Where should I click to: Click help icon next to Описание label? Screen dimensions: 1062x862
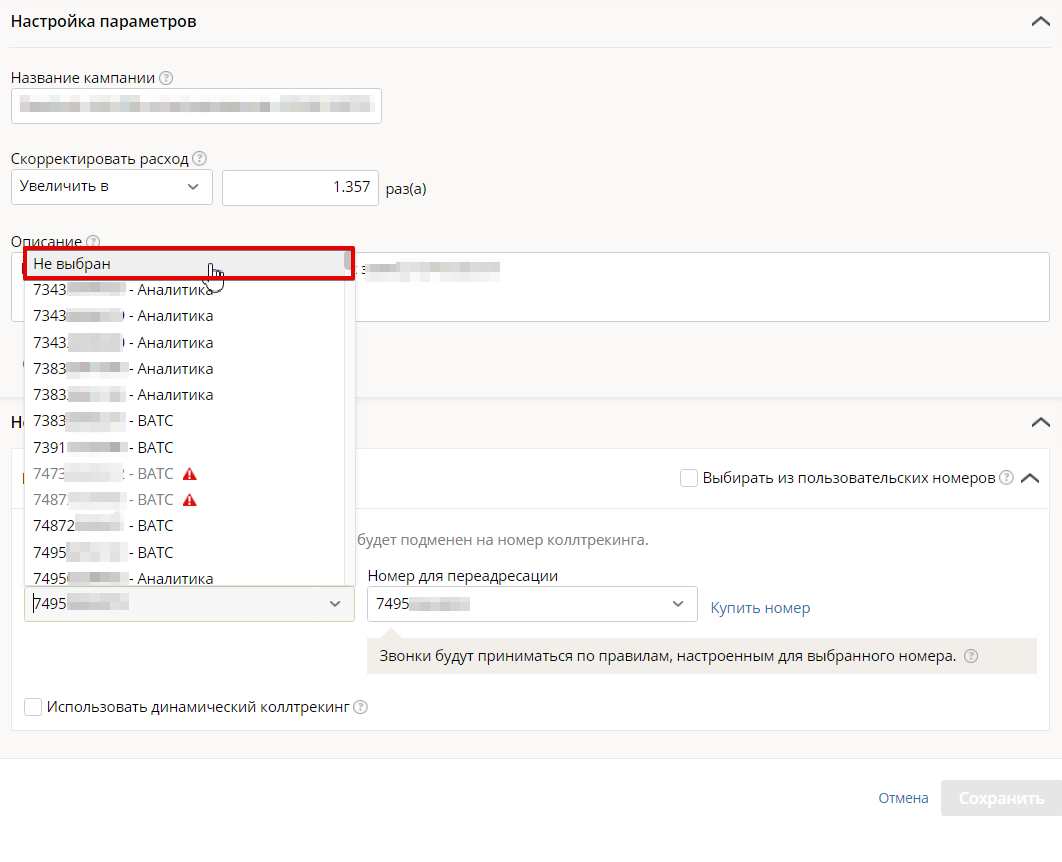[93, 242]
